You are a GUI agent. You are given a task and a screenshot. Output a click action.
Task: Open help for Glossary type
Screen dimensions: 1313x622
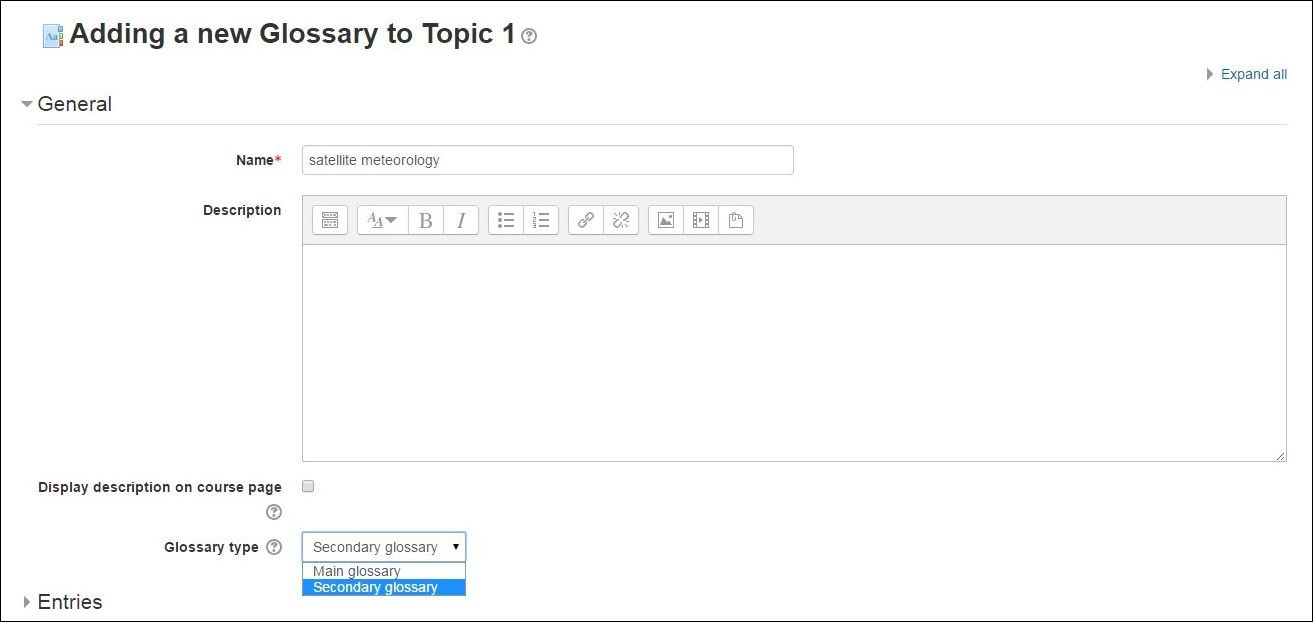274,547
